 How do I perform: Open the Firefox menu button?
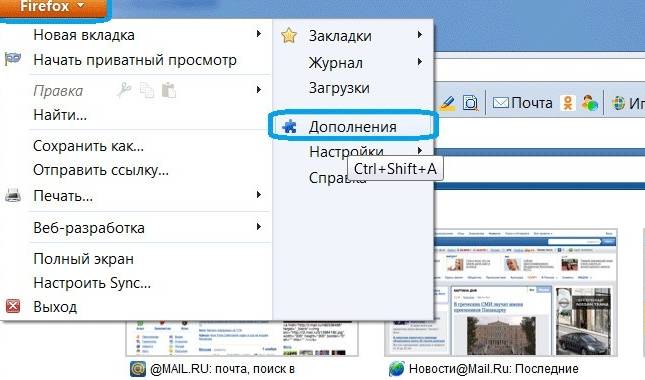pyautogui.click(x=53, y=8)
